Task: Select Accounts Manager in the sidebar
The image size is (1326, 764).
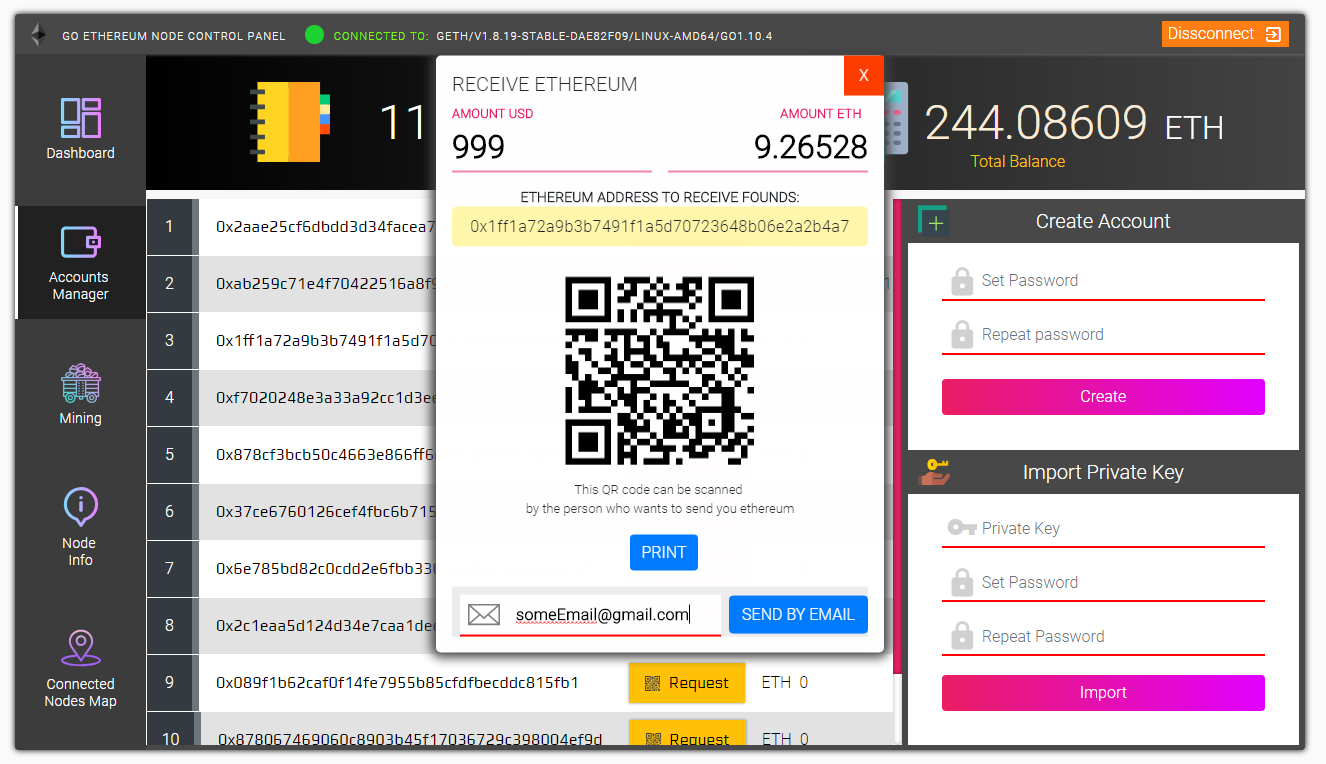Action: pos(80,263)
